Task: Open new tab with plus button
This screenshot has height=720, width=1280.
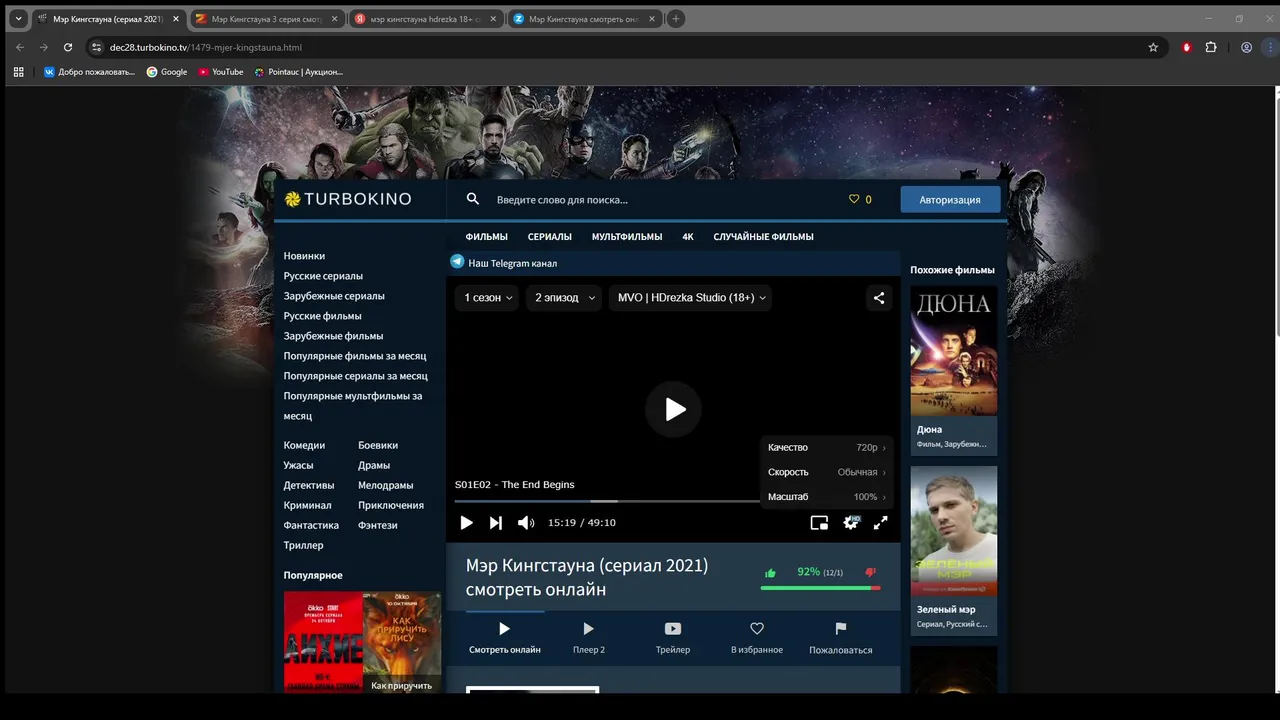Action: click(x=676, y=19)
